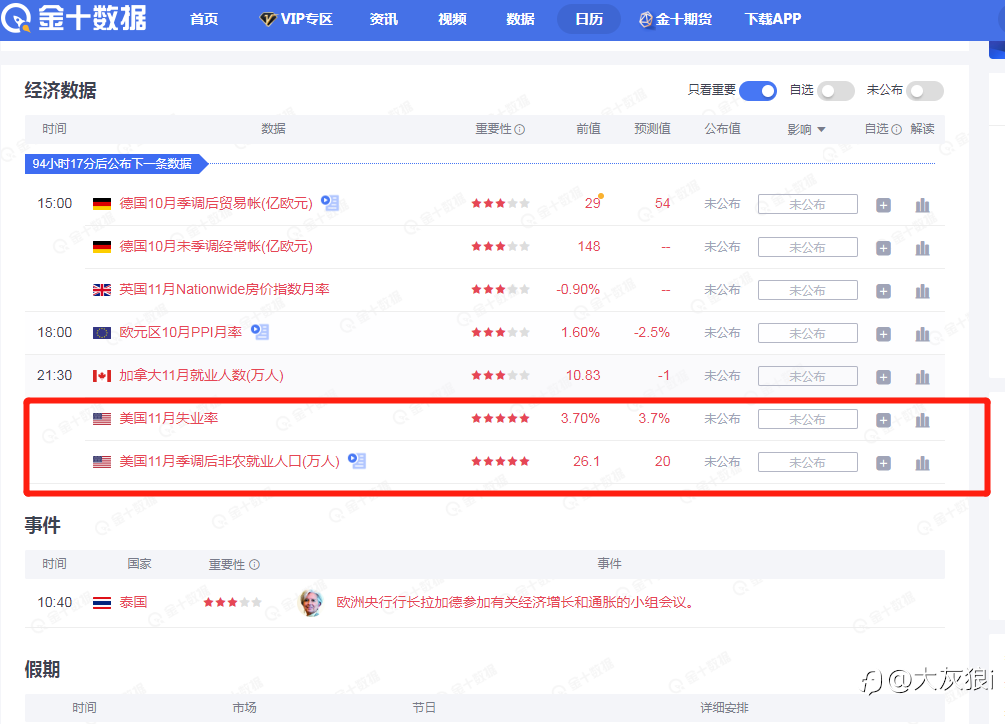Click the 解读 column header
Image resolution: width=1005 pixels, height=724 pixels.
pos(922,129)
